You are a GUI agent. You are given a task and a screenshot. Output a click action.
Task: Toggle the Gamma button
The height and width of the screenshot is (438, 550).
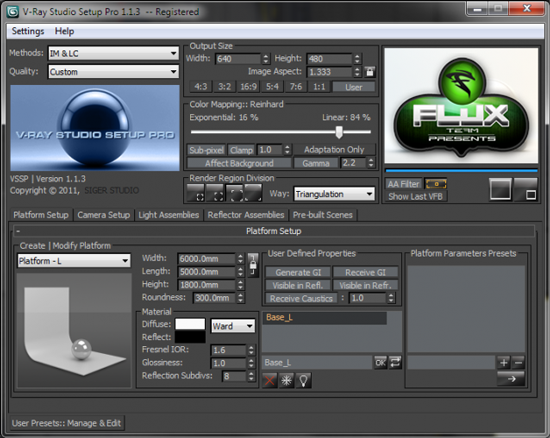316,163
